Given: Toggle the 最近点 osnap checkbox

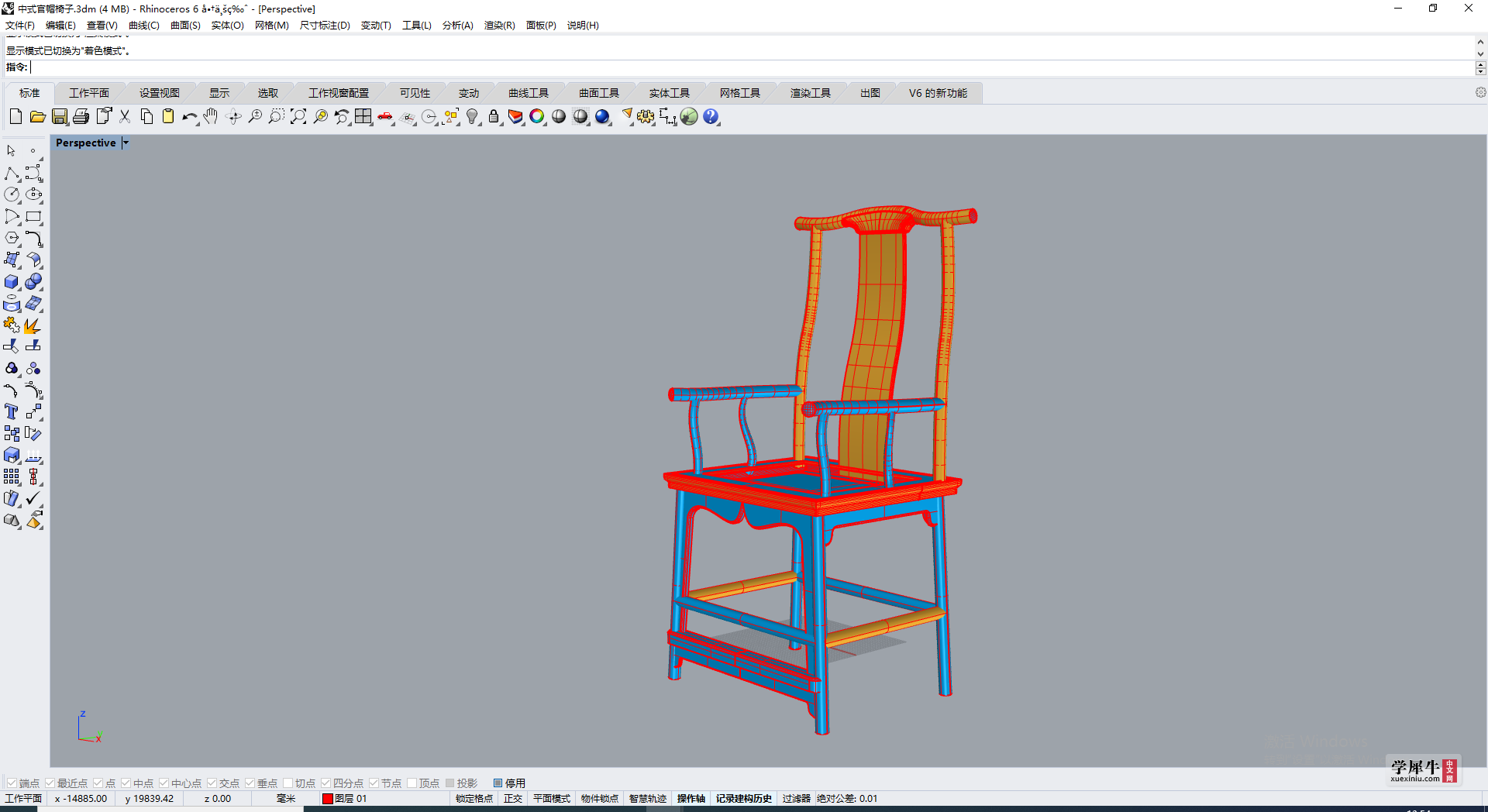Looking at the screenshot, I should 50,783.
